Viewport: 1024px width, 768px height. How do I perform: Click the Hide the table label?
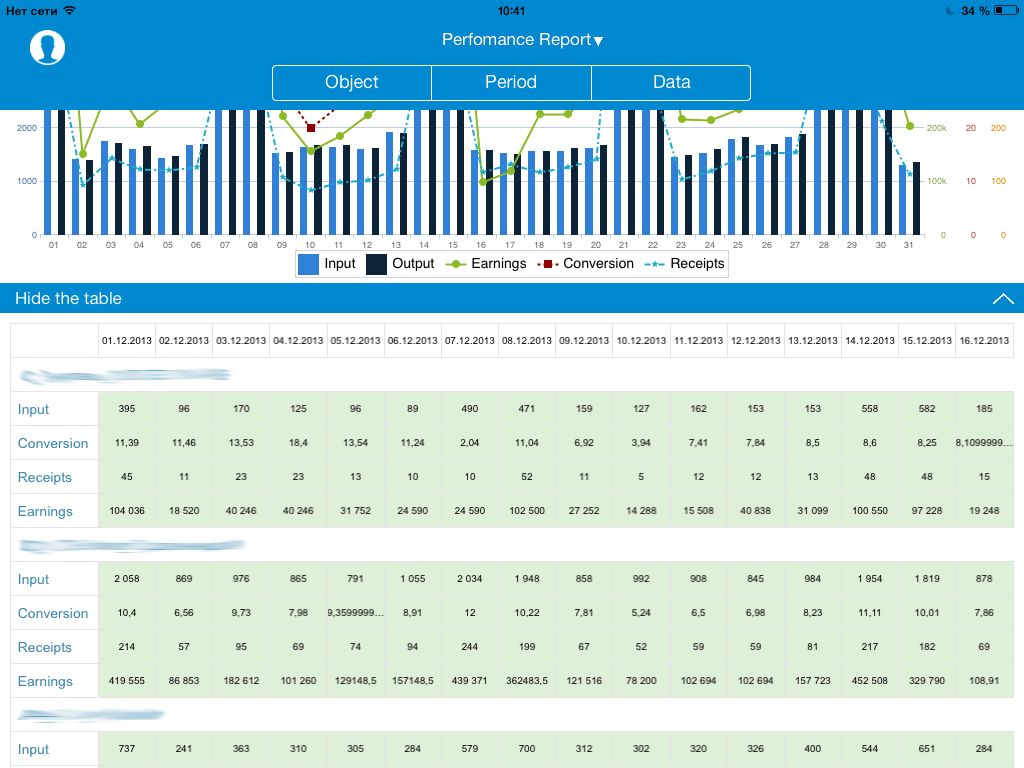click(x=68, y=298)
